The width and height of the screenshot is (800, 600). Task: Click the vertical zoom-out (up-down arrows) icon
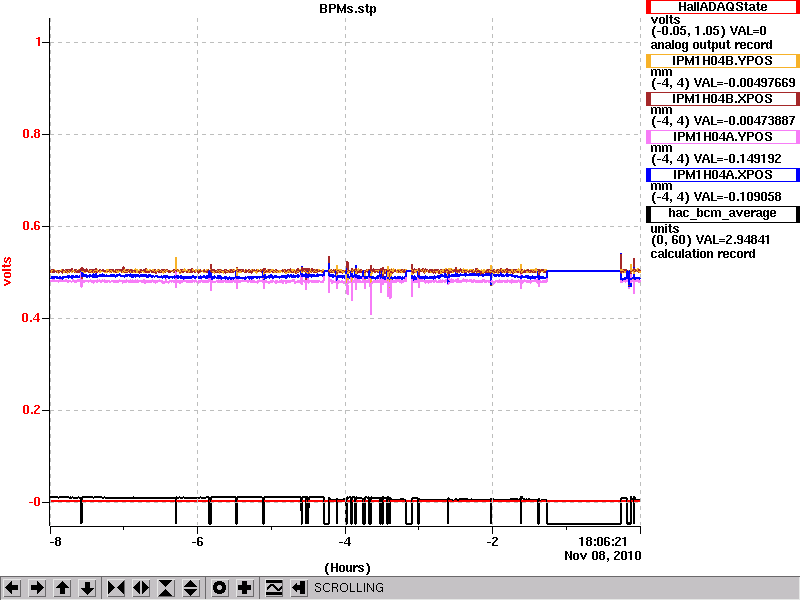point(191,588)
